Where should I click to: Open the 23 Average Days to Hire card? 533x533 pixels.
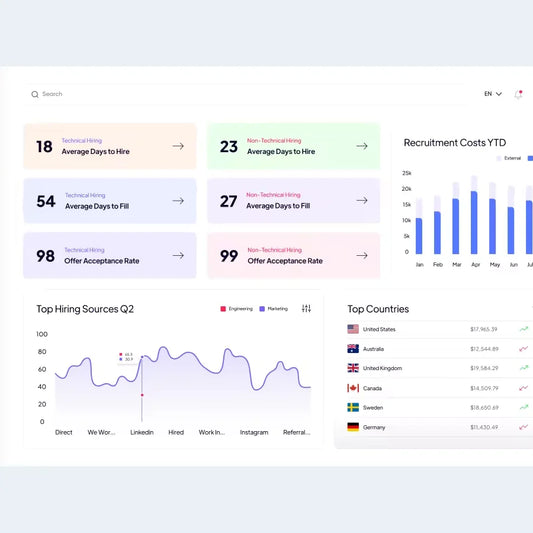[294, 146]
